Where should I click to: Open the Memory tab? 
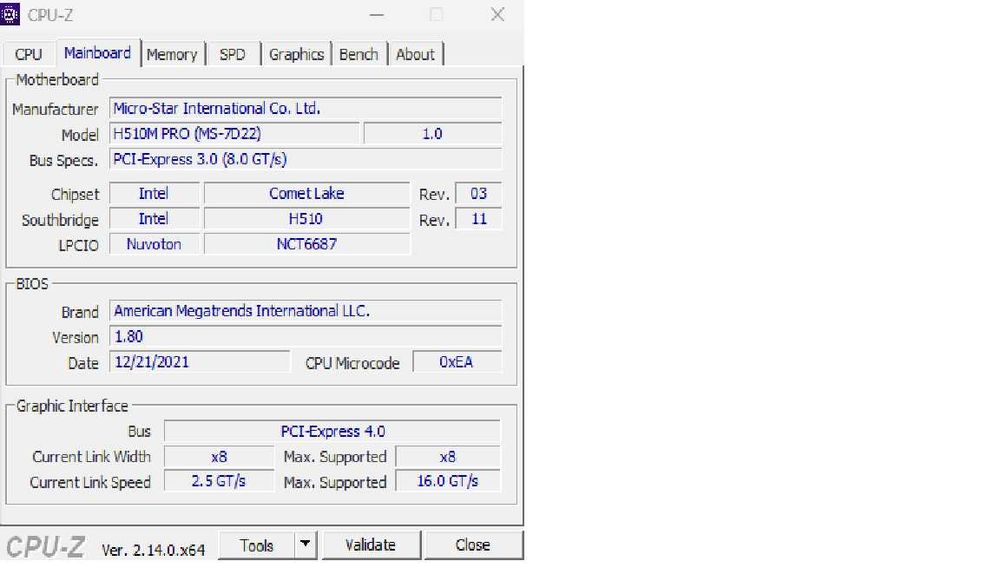(172, 54)
